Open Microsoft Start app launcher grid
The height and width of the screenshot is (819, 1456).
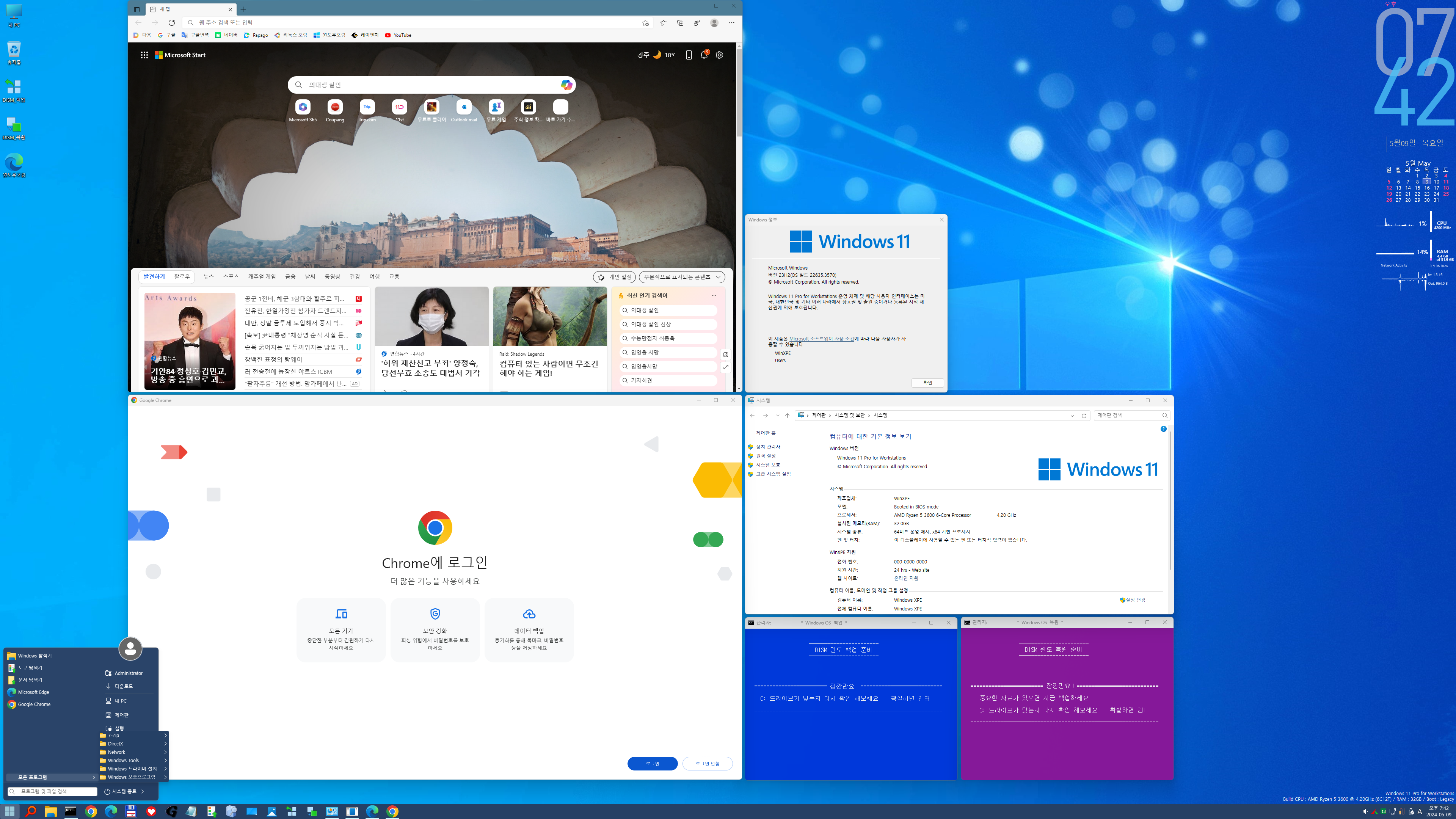(144, 55)
